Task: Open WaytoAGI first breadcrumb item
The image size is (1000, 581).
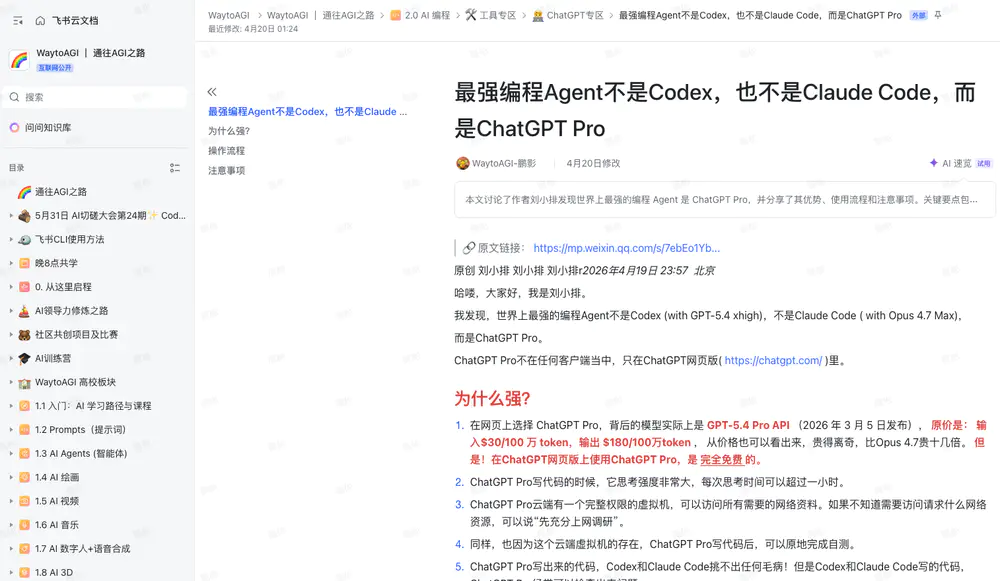Action: 228,15
